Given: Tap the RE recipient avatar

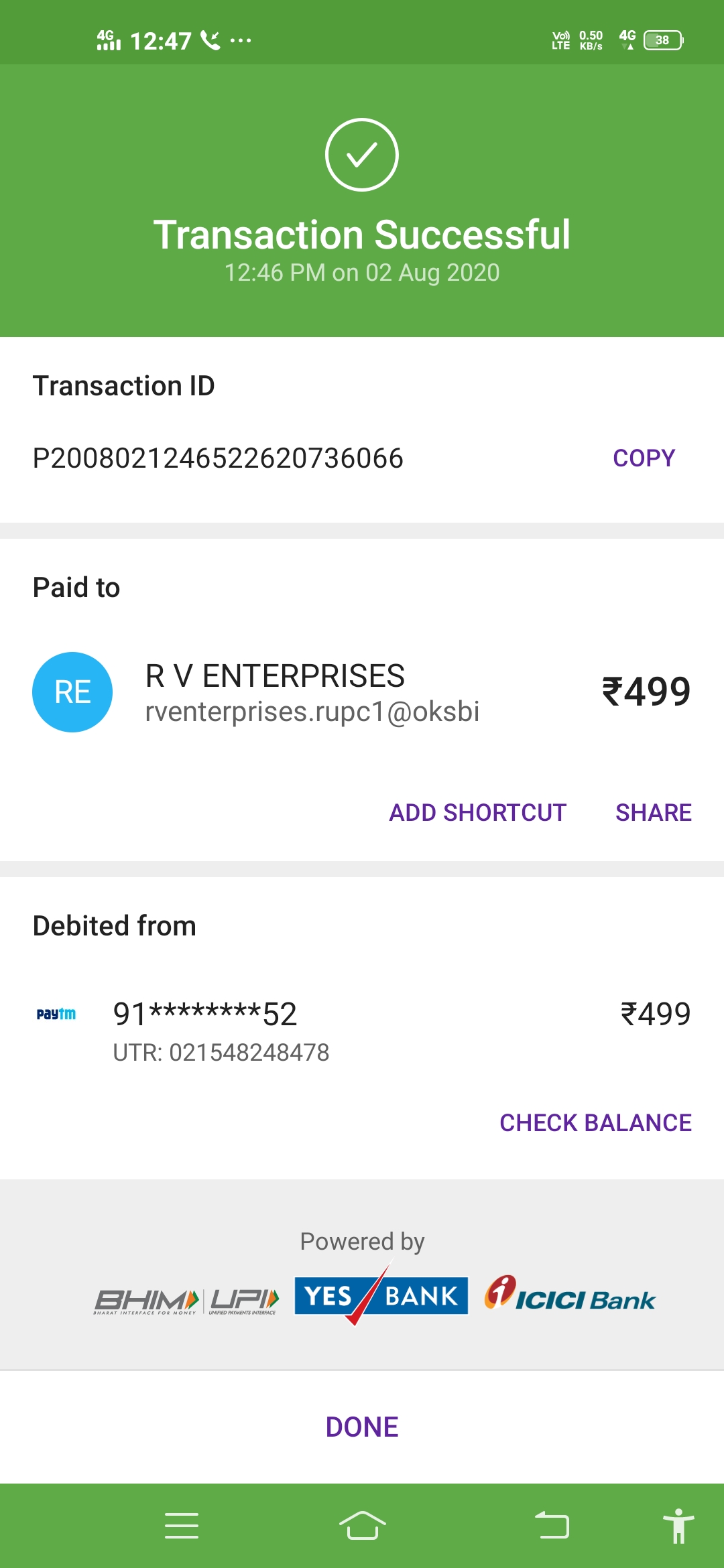Looking at the screenshot, I should pos(72,692).
